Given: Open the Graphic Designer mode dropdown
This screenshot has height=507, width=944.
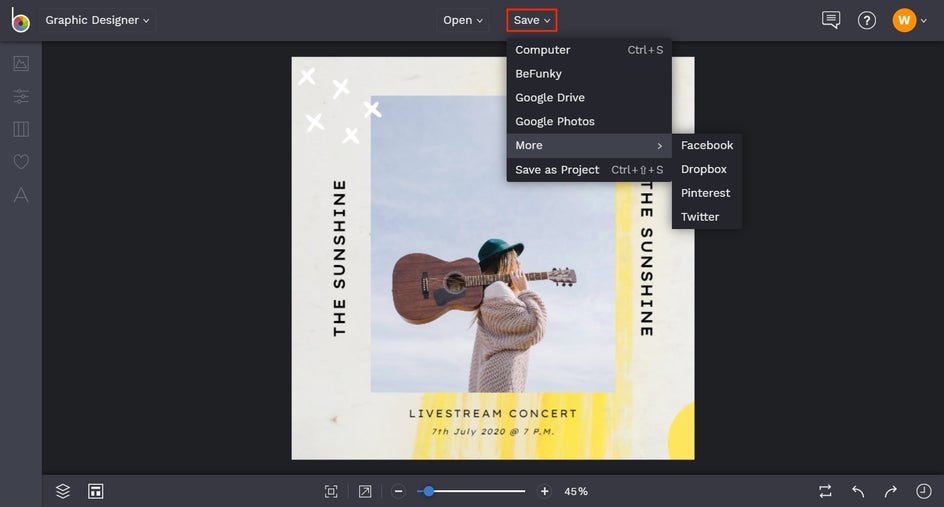Looking at the screenshot, I should pyautogui.click(x=98, y=20).
